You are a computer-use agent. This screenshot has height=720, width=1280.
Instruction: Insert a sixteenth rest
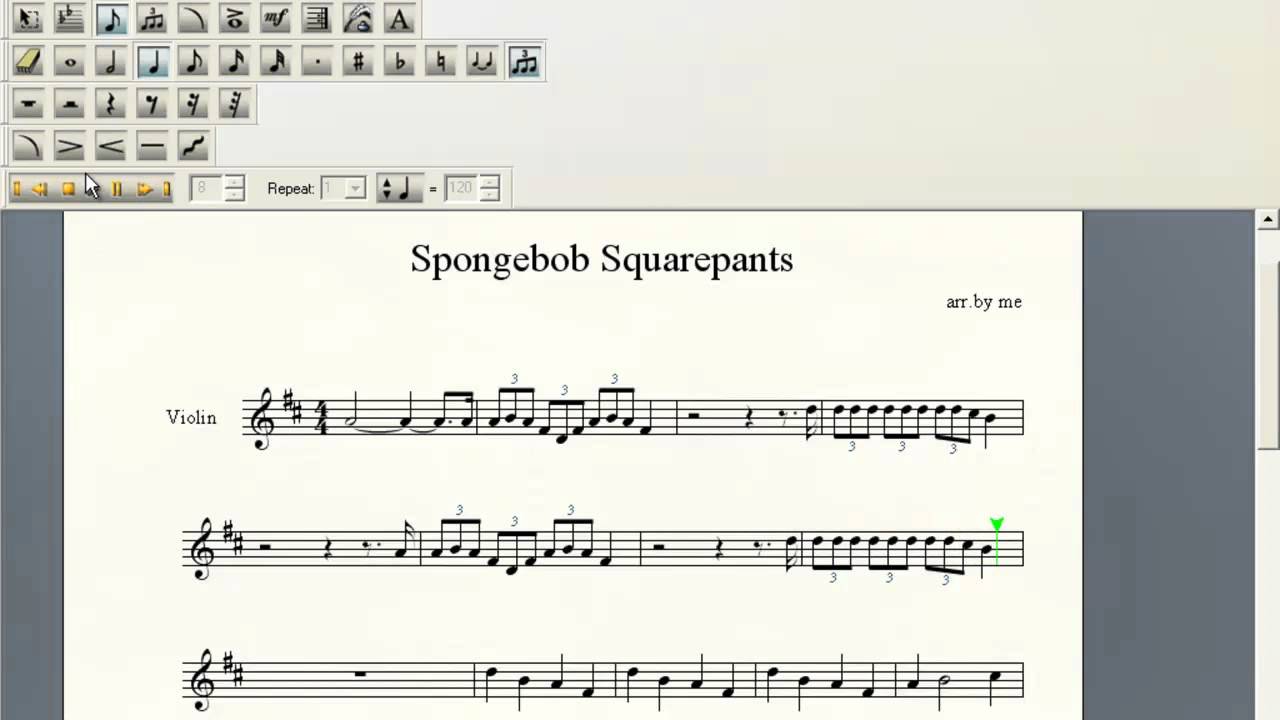point(193,104)
